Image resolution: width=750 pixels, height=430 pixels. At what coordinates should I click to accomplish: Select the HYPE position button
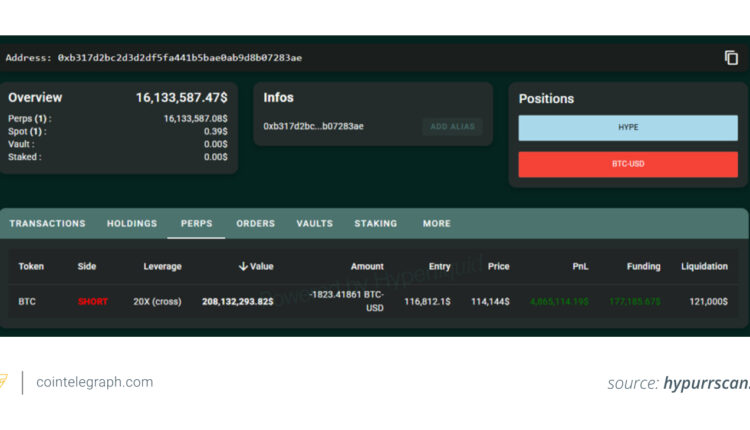(x=627, y=128)
